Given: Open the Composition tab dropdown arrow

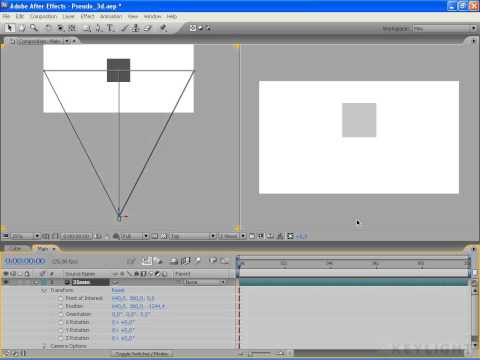Looking at the screenshot, I should (67, 41).
